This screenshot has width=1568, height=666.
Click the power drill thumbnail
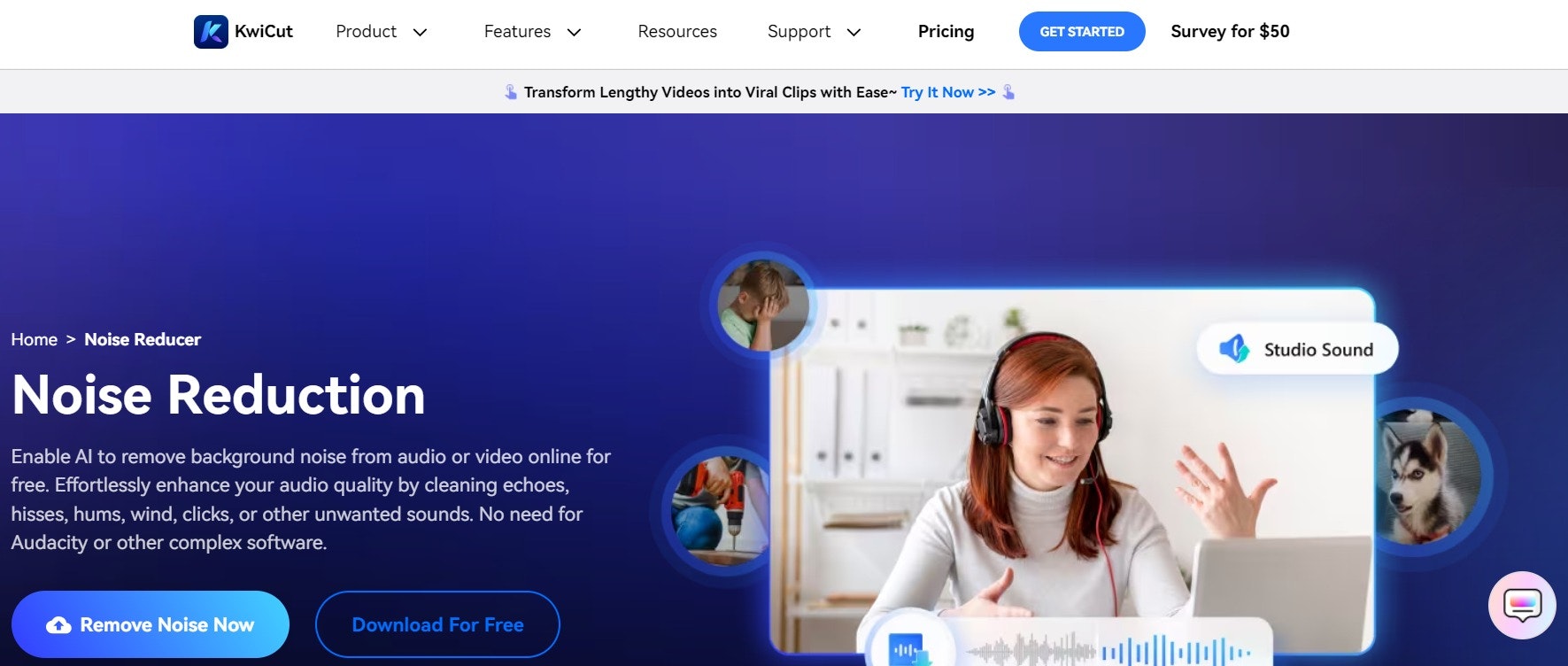[719, 511]
